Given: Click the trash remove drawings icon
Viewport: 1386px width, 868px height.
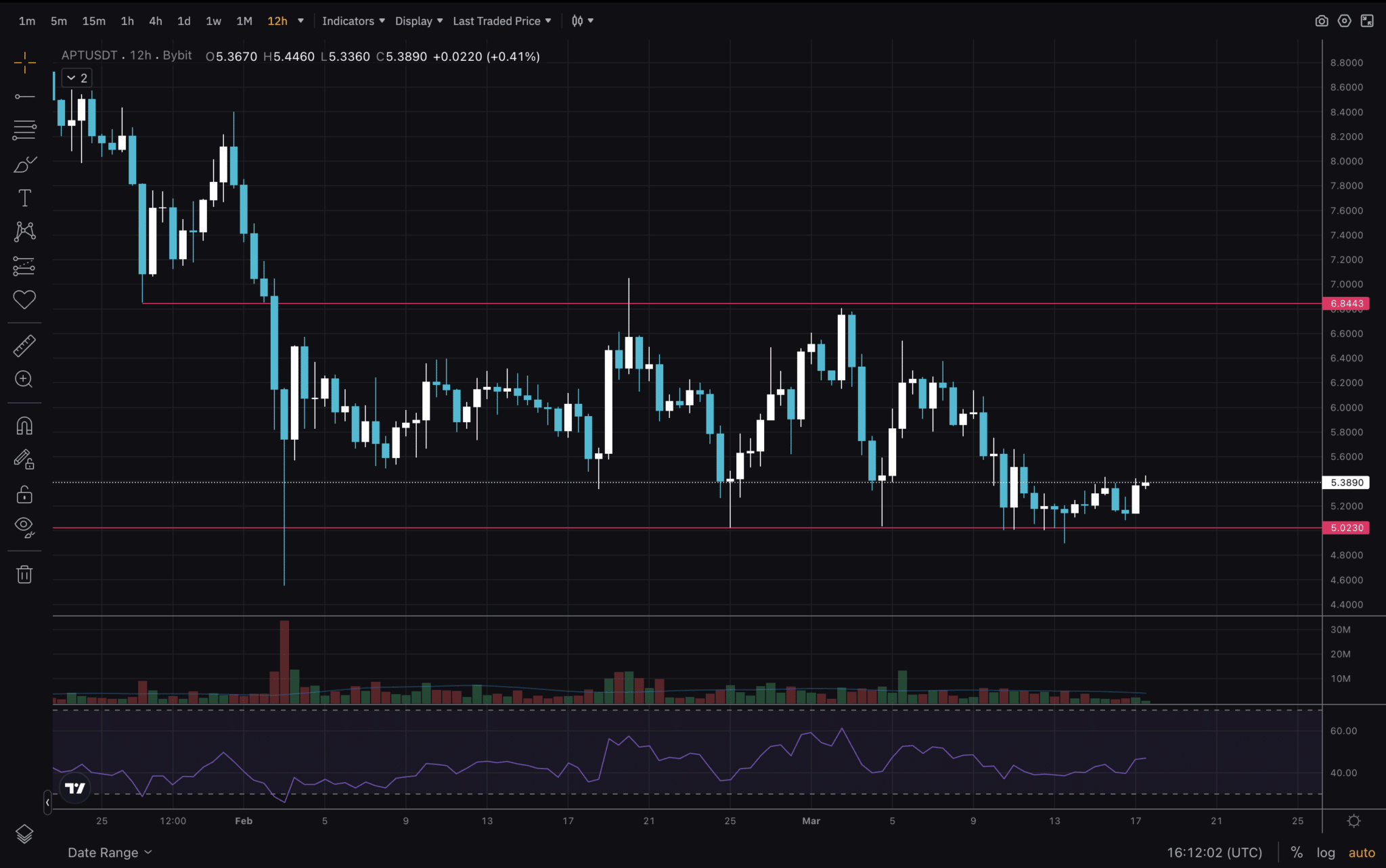Looking at the screenshot, I should click(24, 574).
